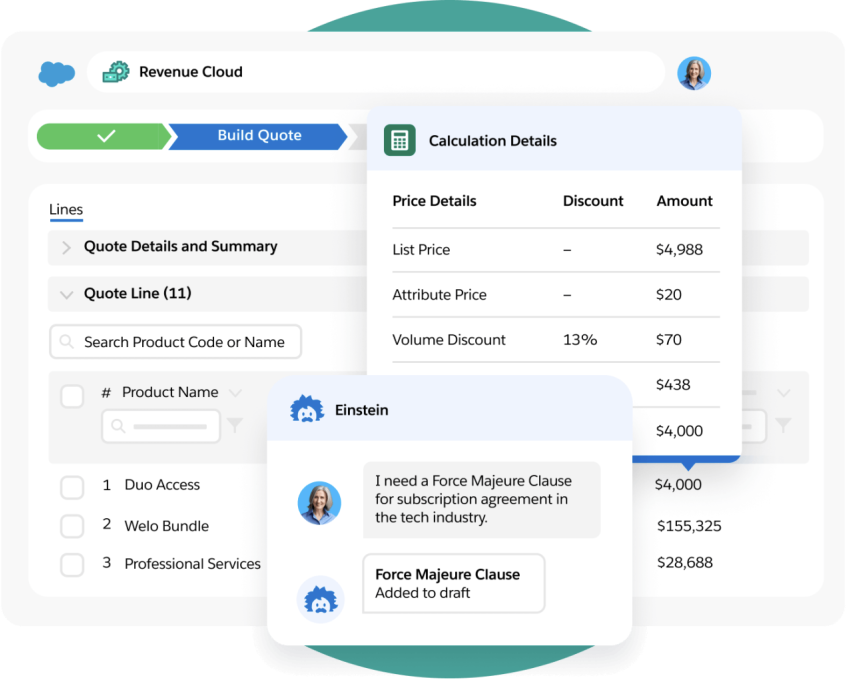This screenshot has width=846, height=679.
Task: Click the Duo Access product name
Action: click(x=162, y=485)
